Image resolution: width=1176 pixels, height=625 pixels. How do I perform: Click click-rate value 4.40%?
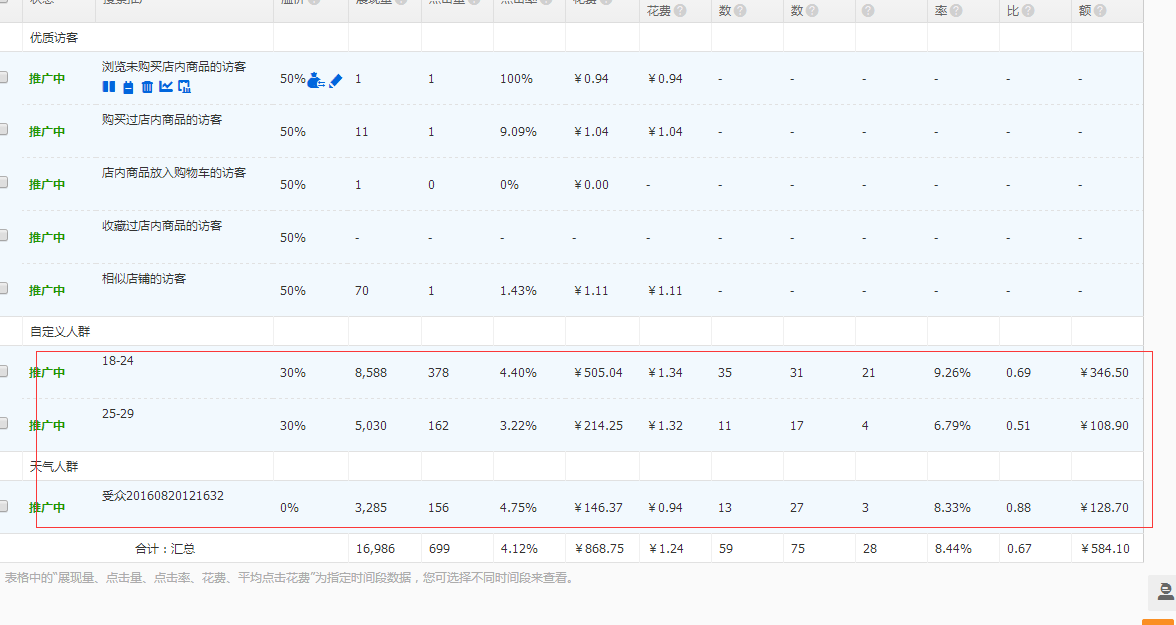click(518, 372)
